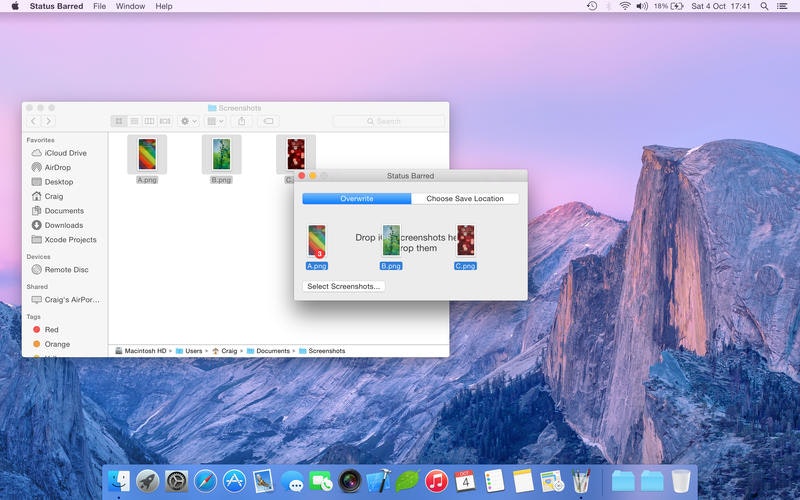800x500 pixels.
Task: Click Users in Finder path bar
Action: pos(189,351)
